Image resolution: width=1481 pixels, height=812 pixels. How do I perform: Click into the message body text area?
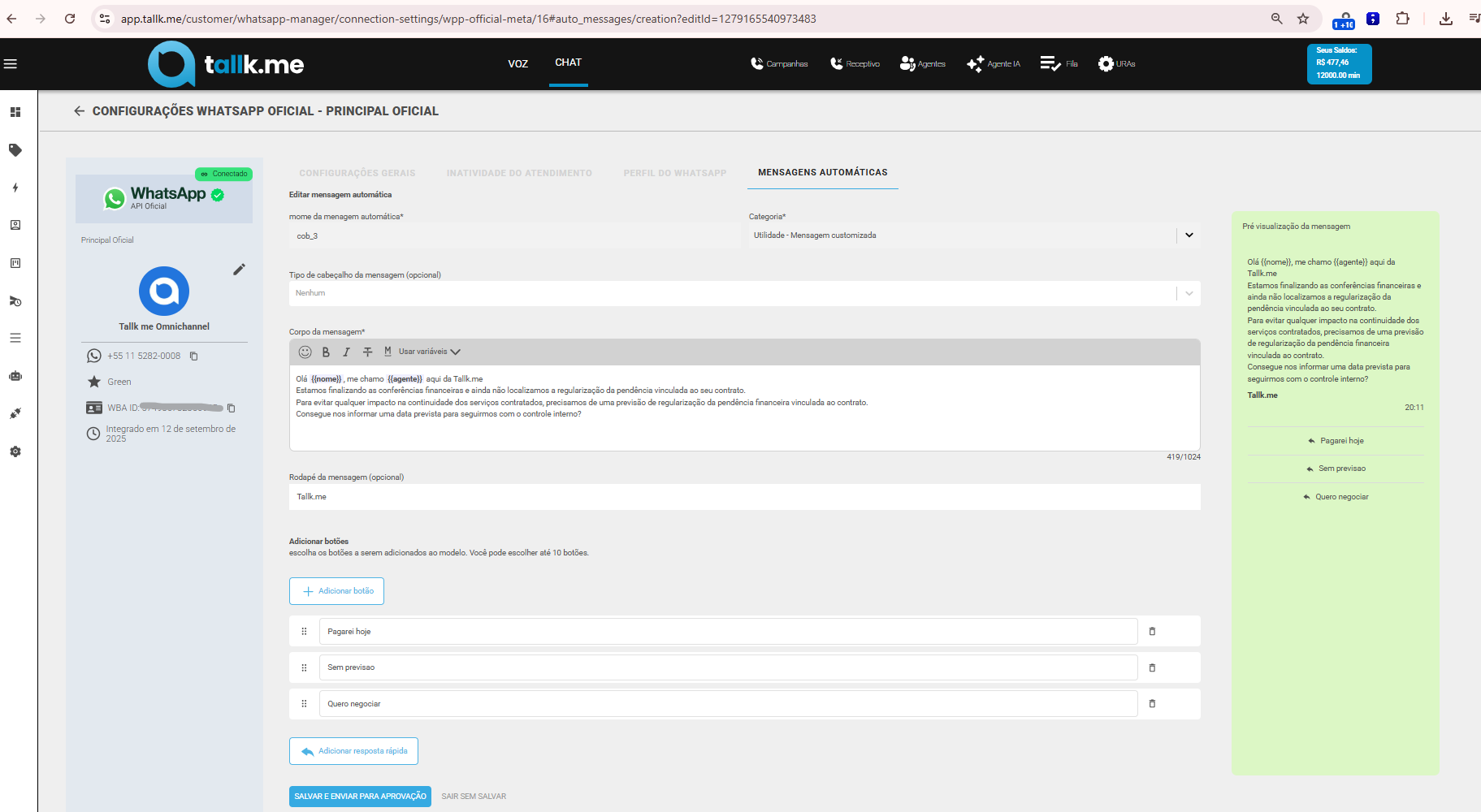[x=744, y=408]
